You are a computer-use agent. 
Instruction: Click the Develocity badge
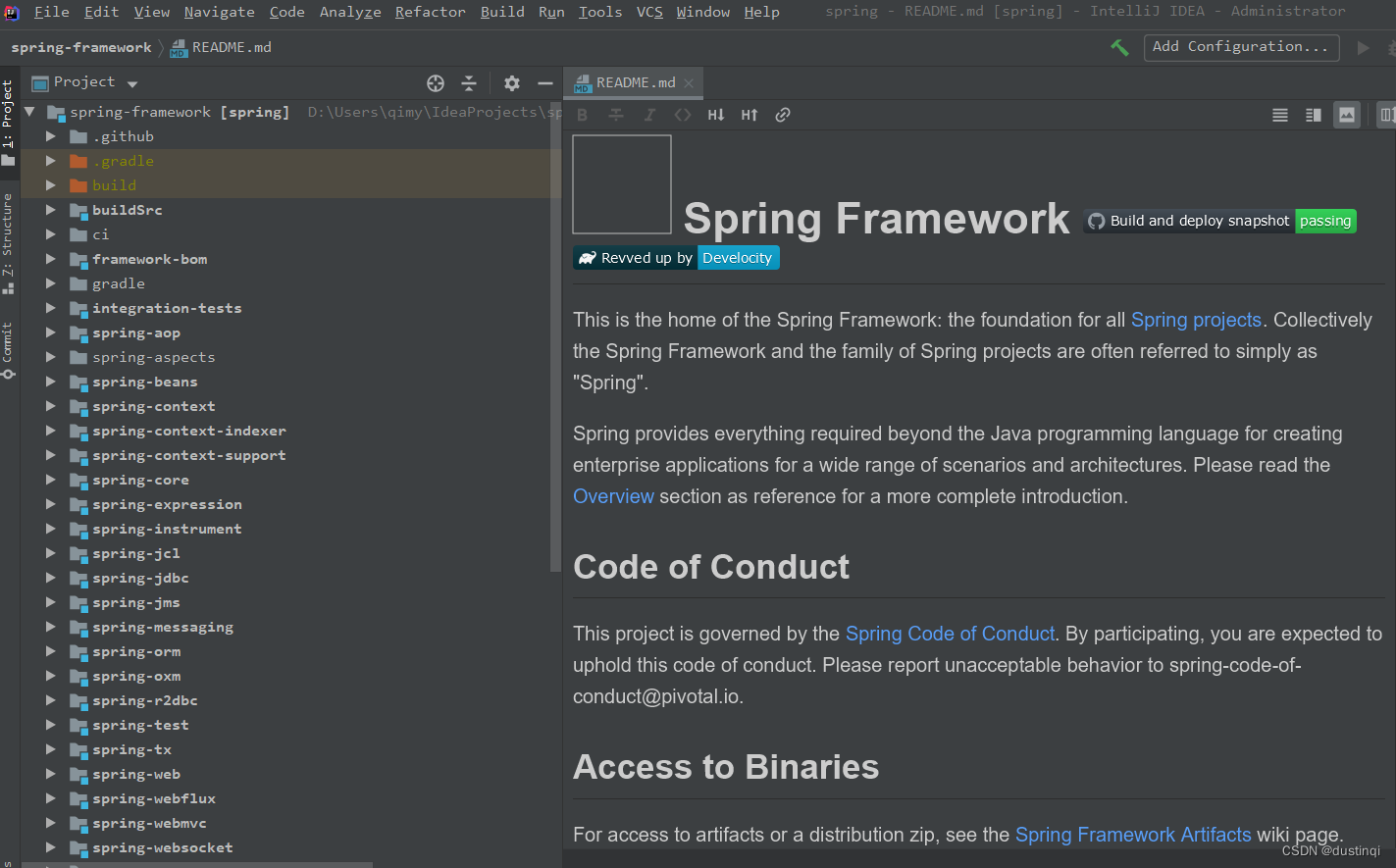738,258
